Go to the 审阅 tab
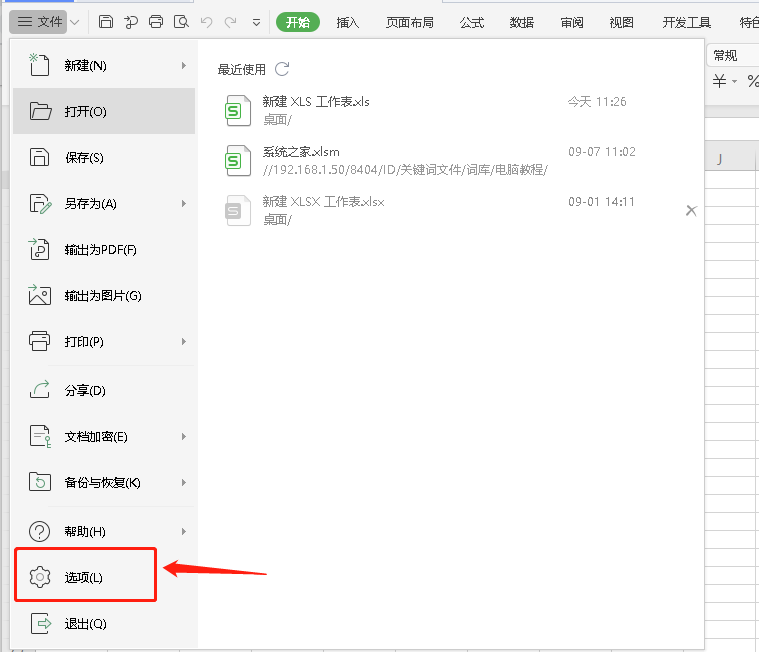 click(572, 22)
